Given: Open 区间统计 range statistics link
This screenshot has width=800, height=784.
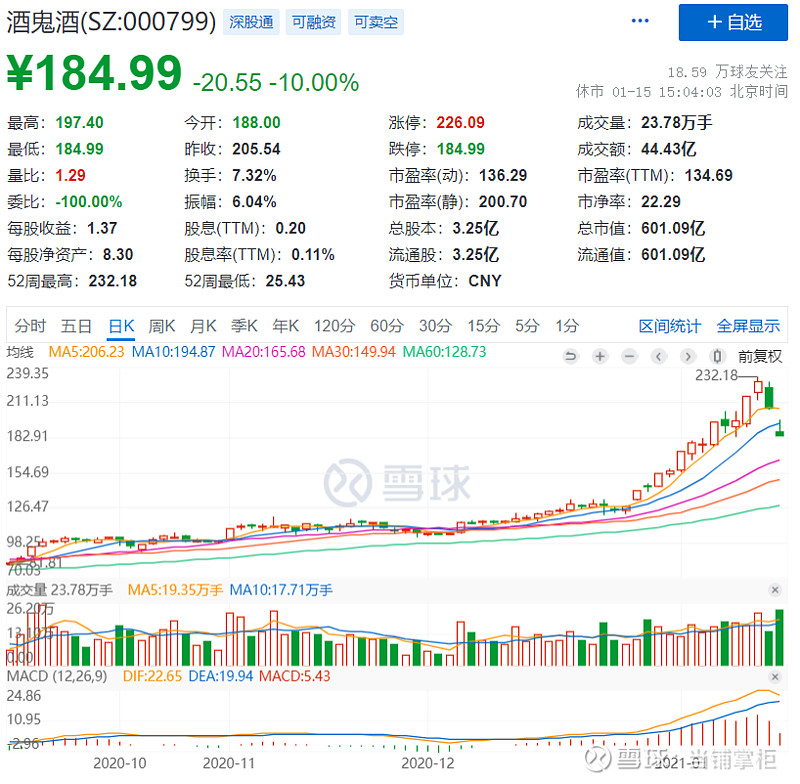Looking at the screenshot, I should click(x=670, y=326).
